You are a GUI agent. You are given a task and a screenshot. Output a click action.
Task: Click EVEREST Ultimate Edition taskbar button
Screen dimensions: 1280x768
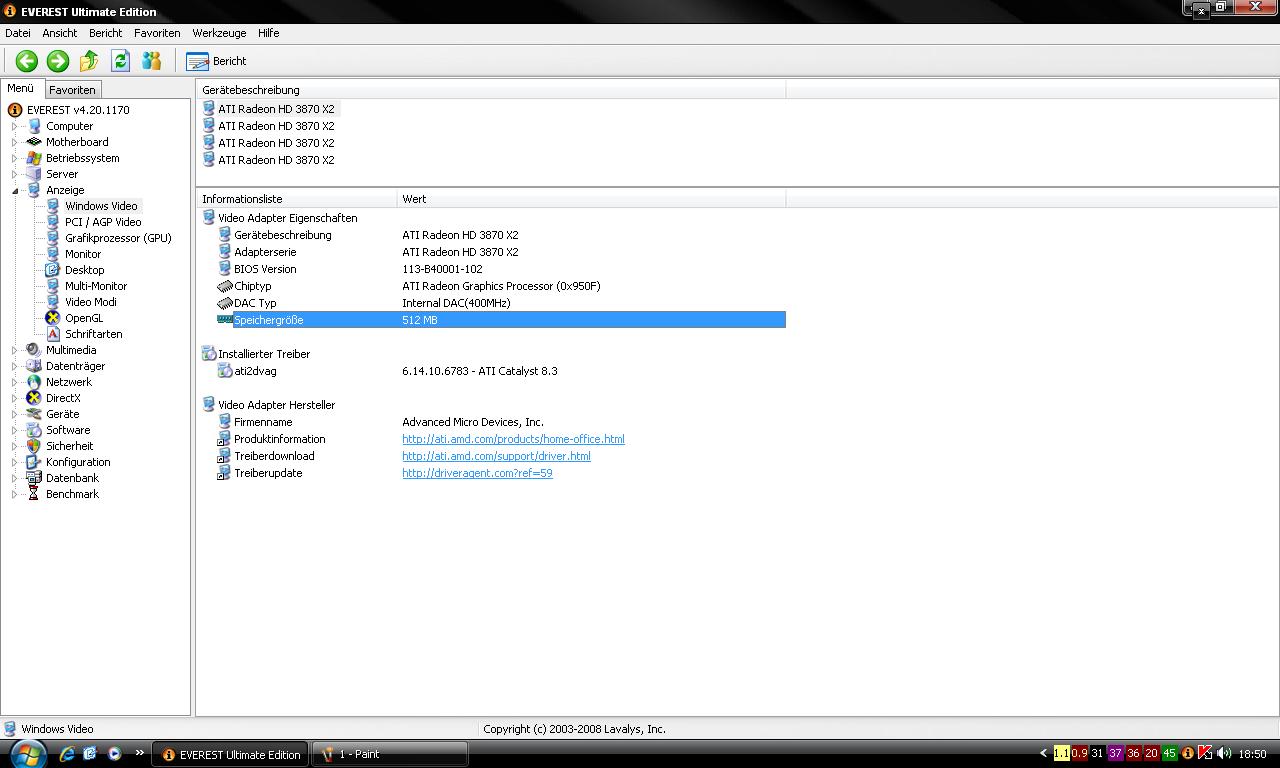pyautogui.click(x=230, y=754)
